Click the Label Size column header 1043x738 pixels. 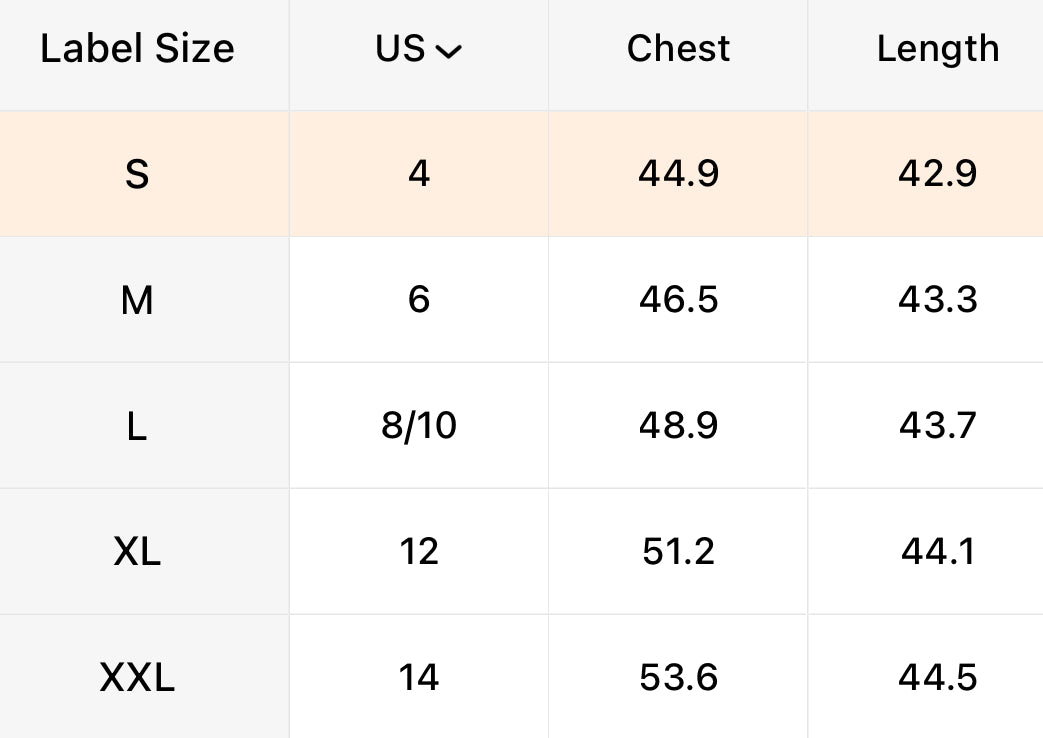tap(137, 49)
